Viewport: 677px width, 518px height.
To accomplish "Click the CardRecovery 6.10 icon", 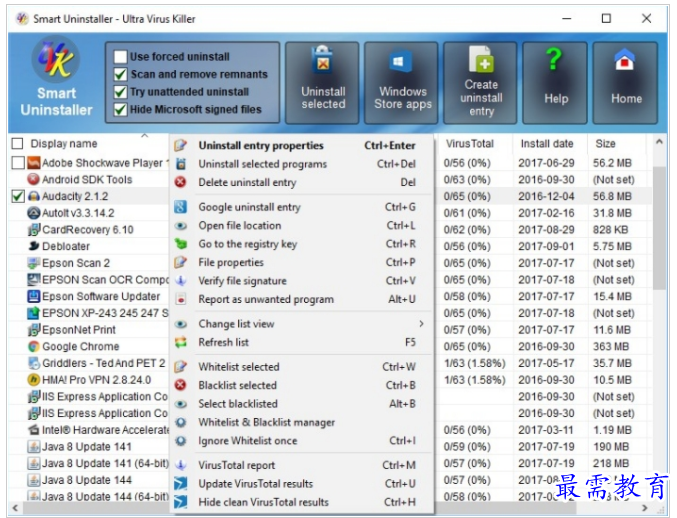I will 33,230.
